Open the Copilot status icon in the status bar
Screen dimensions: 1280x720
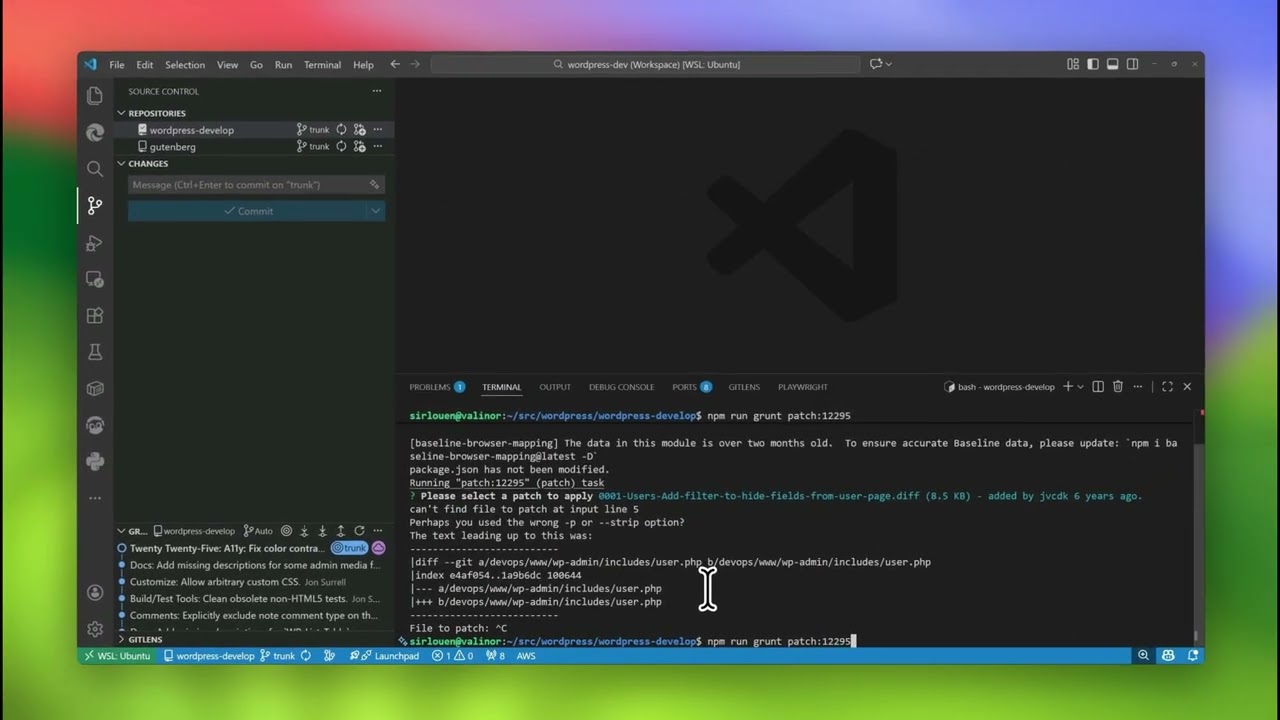1168,656
